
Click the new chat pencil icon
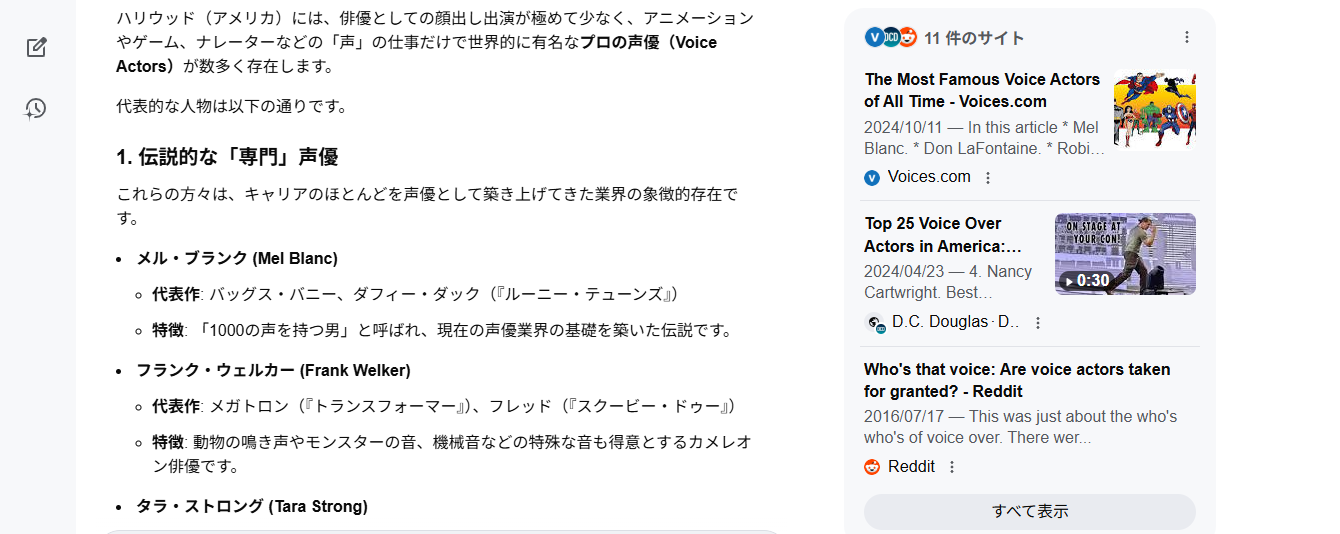tap(37, 47)
